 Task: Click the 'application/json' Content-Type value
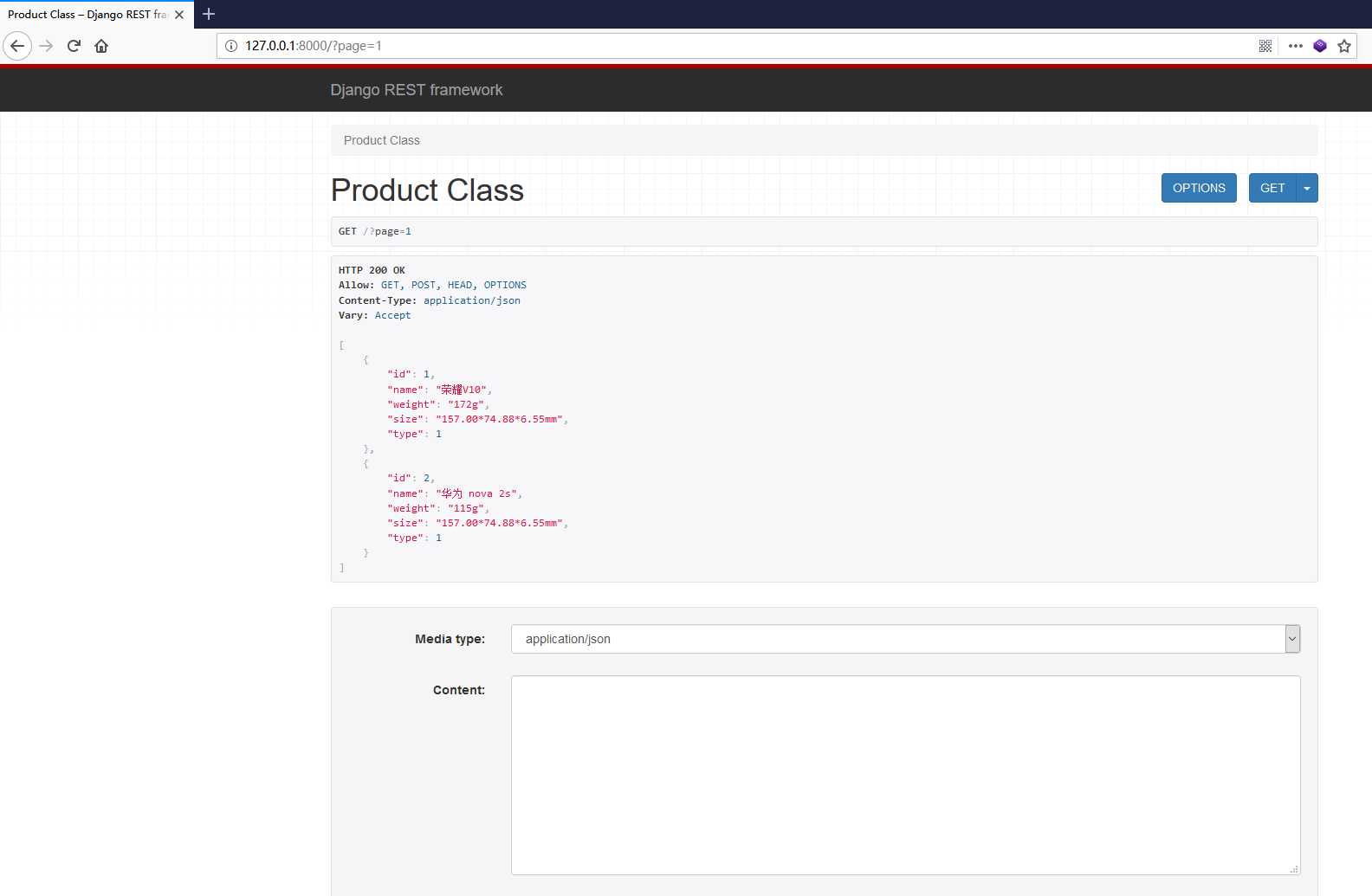tap(472, 300)
